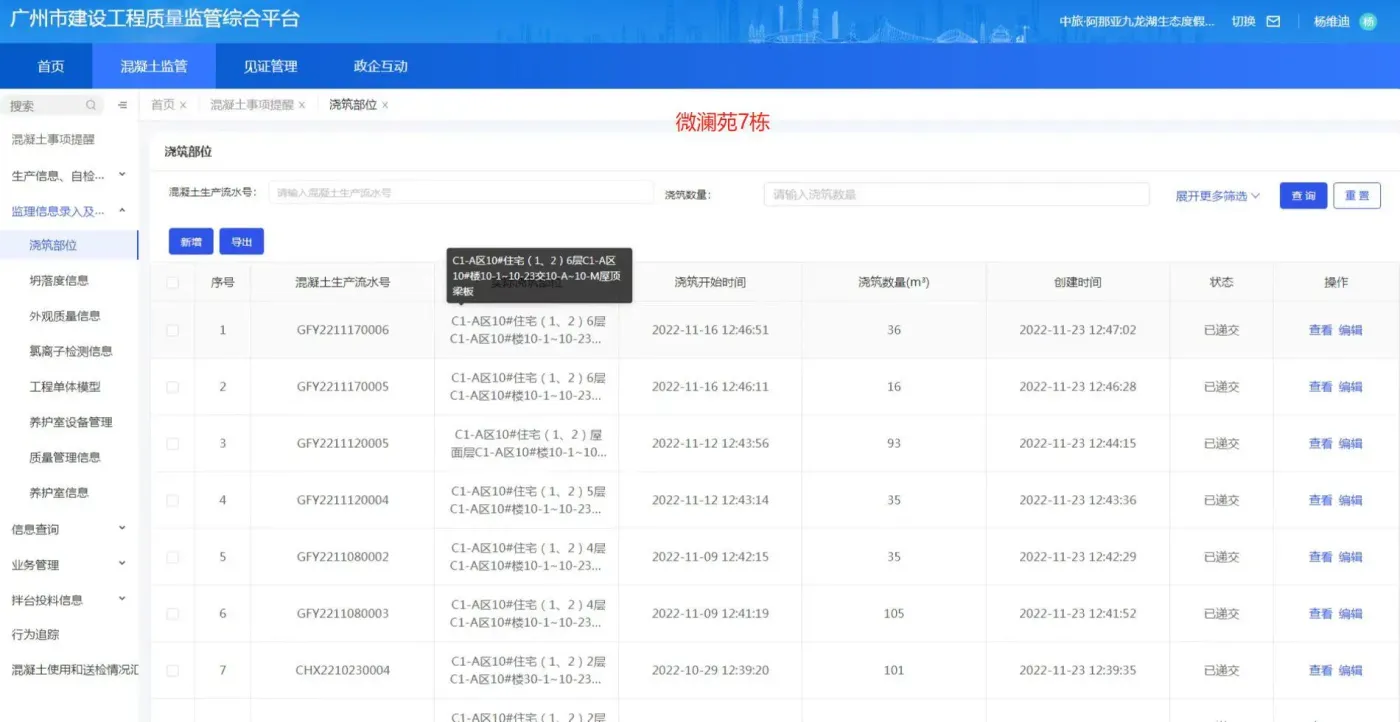Screen dimensions: 1400x722
Task: Click the 混凝土生产流水号 input field
Action: (460, 193)
